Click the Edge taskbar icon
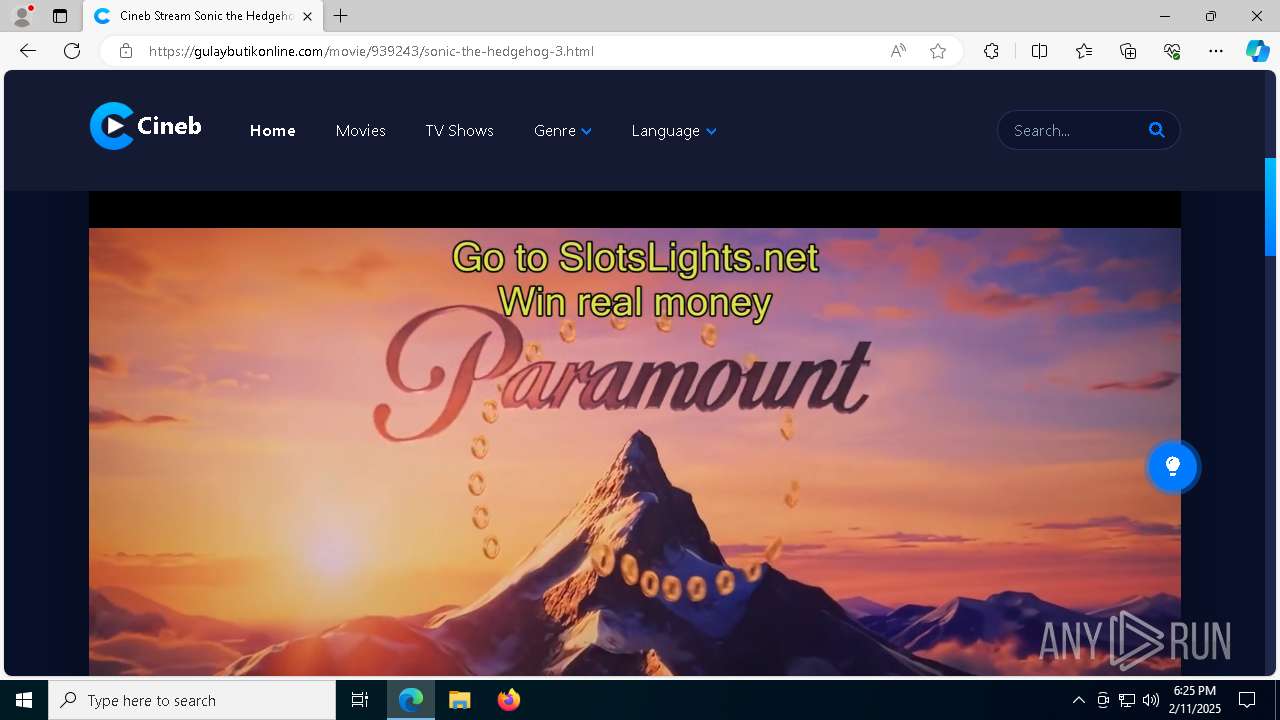The image size is (1280, 720). (x=411, y=700)
